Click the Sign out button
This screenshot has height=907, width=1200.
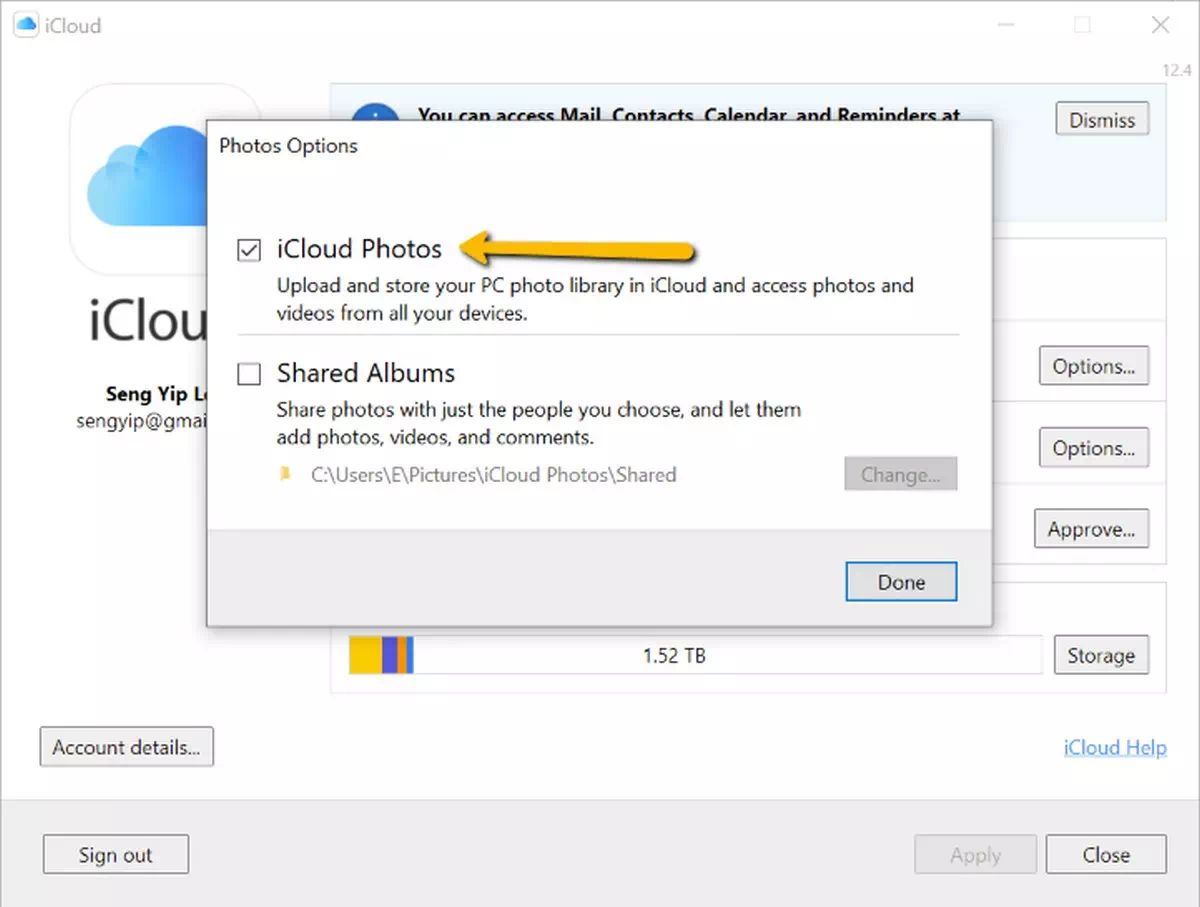click(116, 855)
